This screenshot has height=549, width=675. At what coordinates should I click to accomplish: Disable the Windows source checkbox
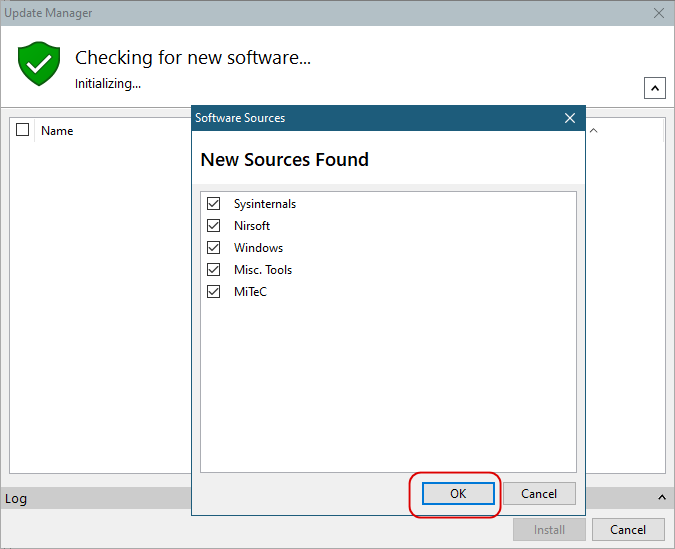214,247
